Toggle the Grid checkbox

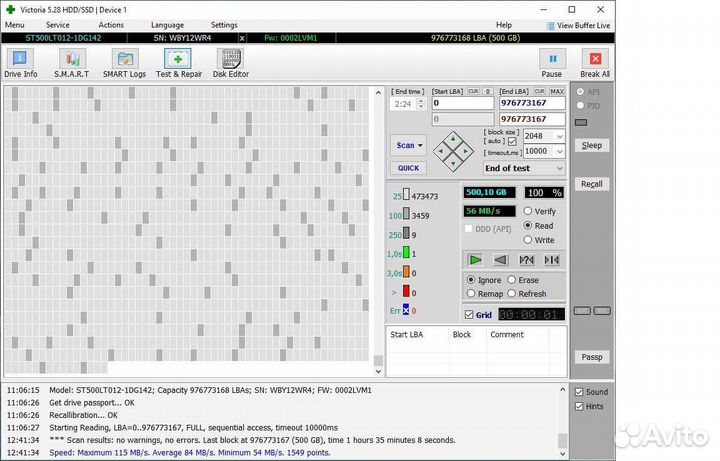pos(468,315)
